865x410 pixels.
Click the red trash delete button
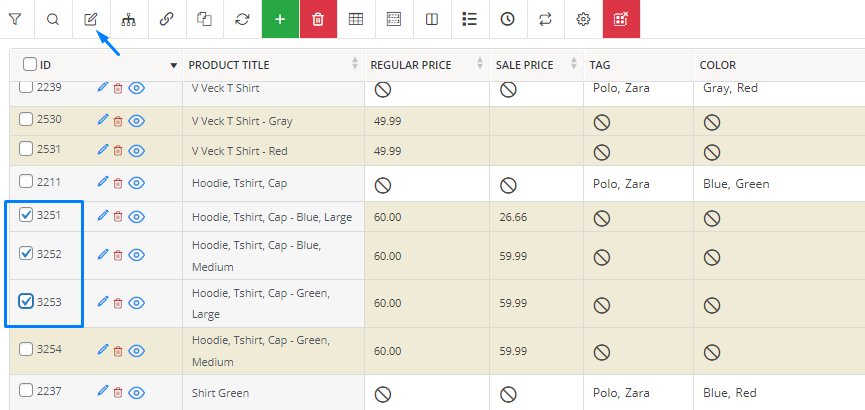[x=318, y=19]
